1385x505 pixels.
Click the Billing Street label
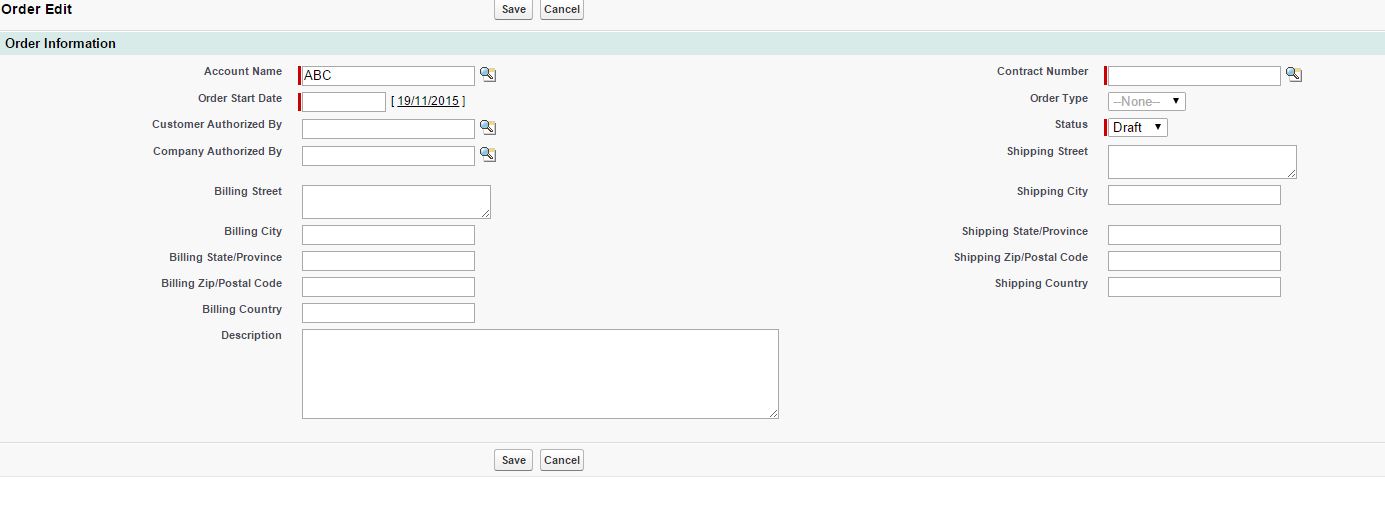click(248, 191)
